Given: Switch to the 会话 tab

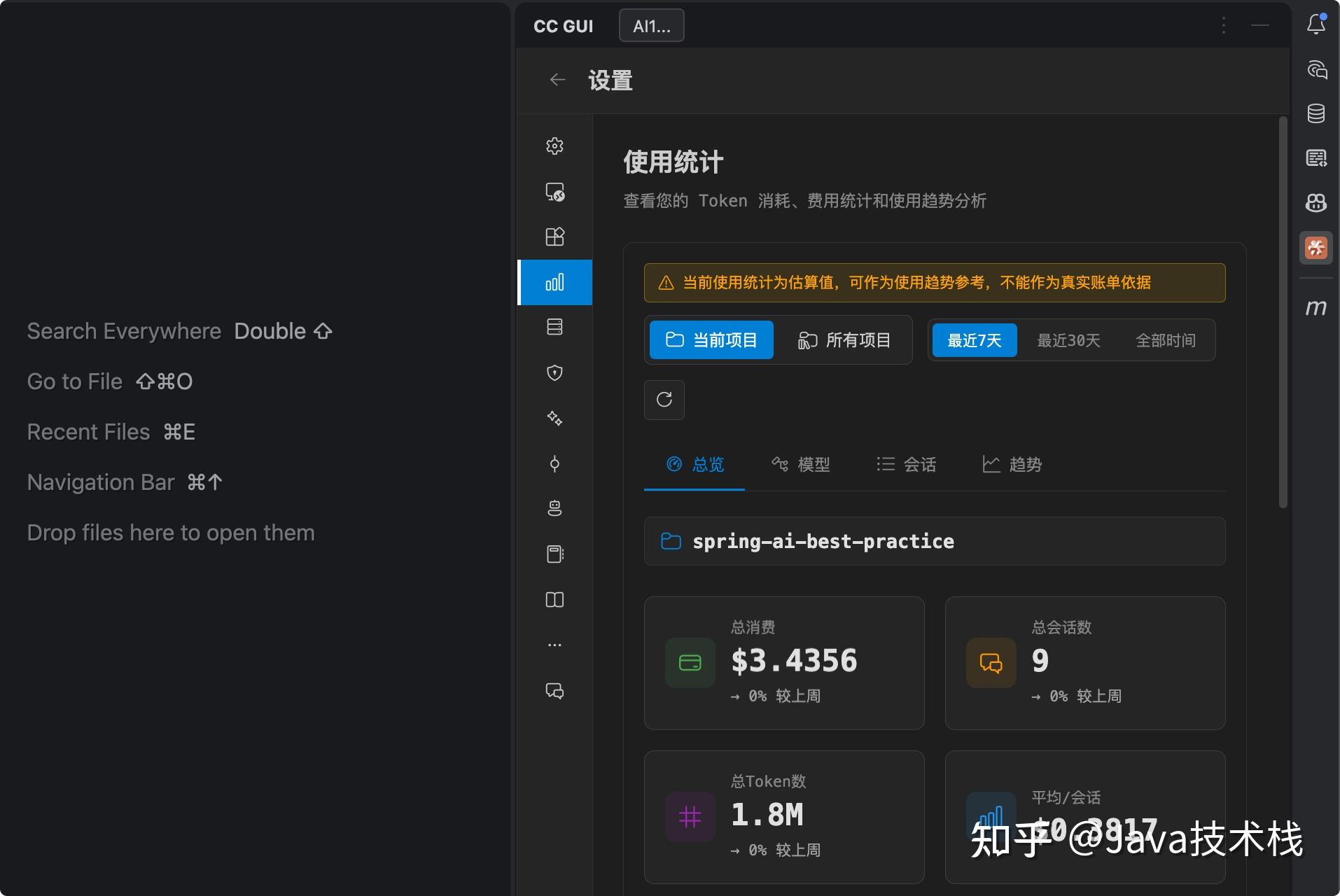Looking at the screenshot, I should click(906, 464).
